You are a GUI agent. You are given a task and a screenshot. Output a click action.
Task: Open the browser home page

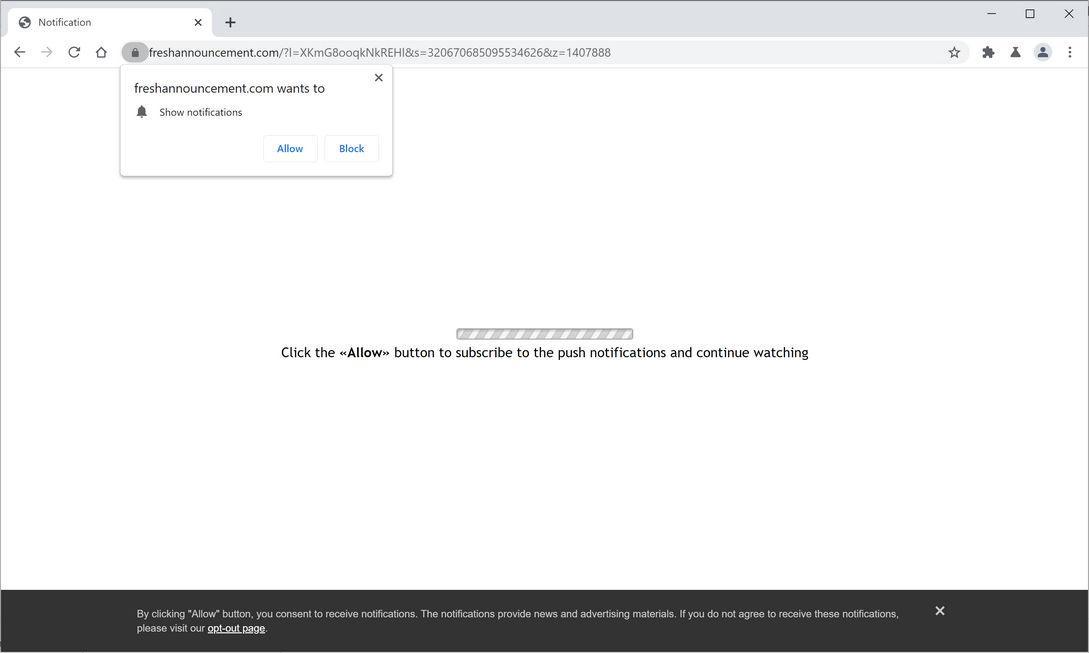coord(100,51)
